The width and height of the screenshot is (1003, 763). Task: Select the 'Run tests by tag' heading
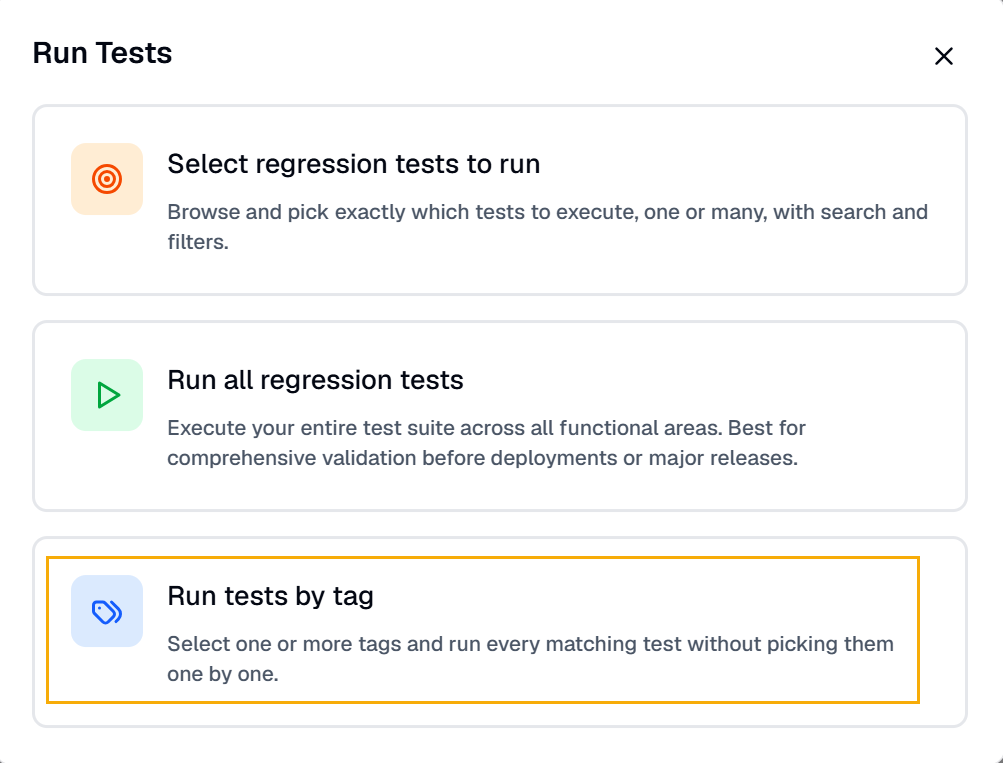271,596
